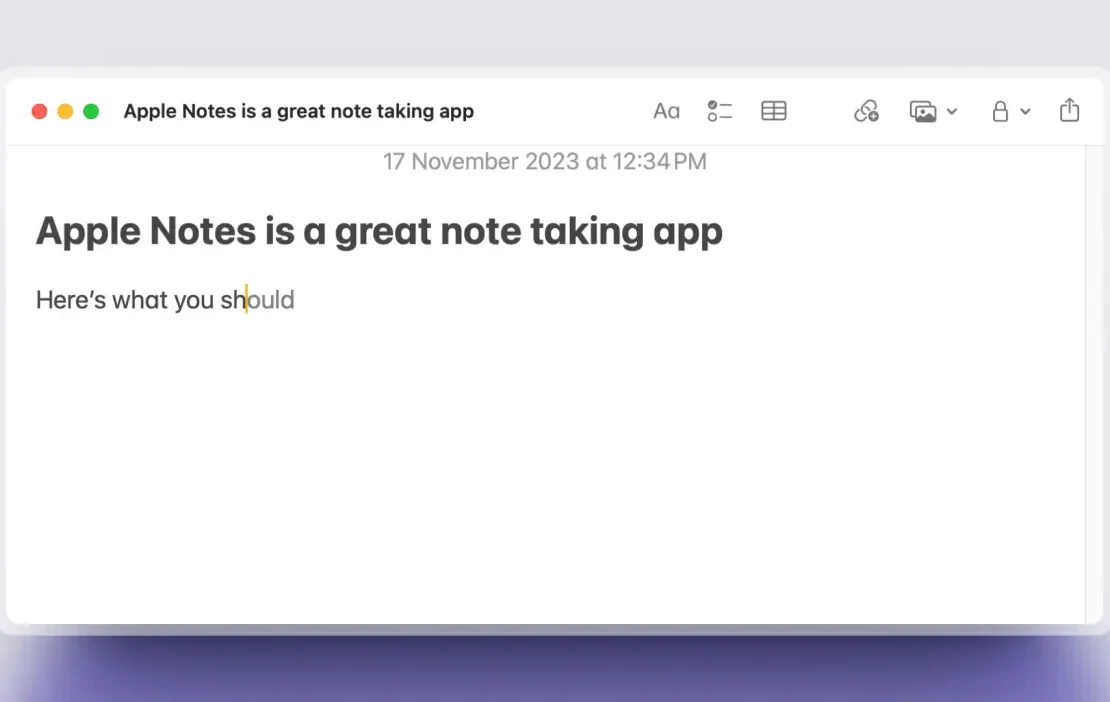
Task: Click the add link icon
Action: pyautogui.click(x=866, y=111)
